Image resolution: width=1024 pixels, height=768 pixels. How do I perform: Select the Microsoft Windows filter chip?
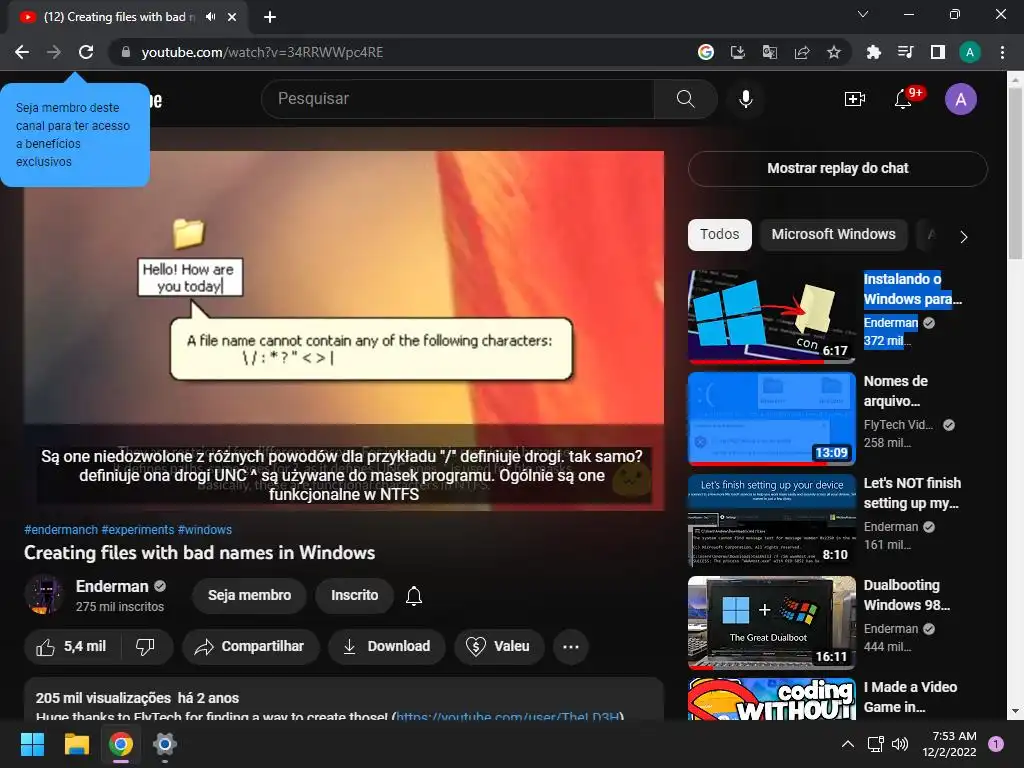point(833,234)
